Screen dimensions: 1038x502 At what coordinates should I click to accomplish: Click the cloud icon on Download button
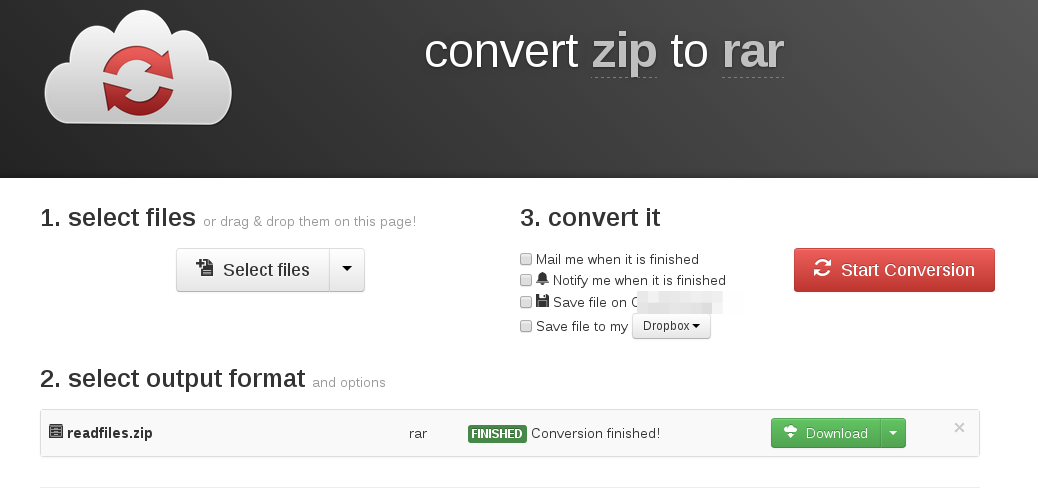click(x=790, y=433)
